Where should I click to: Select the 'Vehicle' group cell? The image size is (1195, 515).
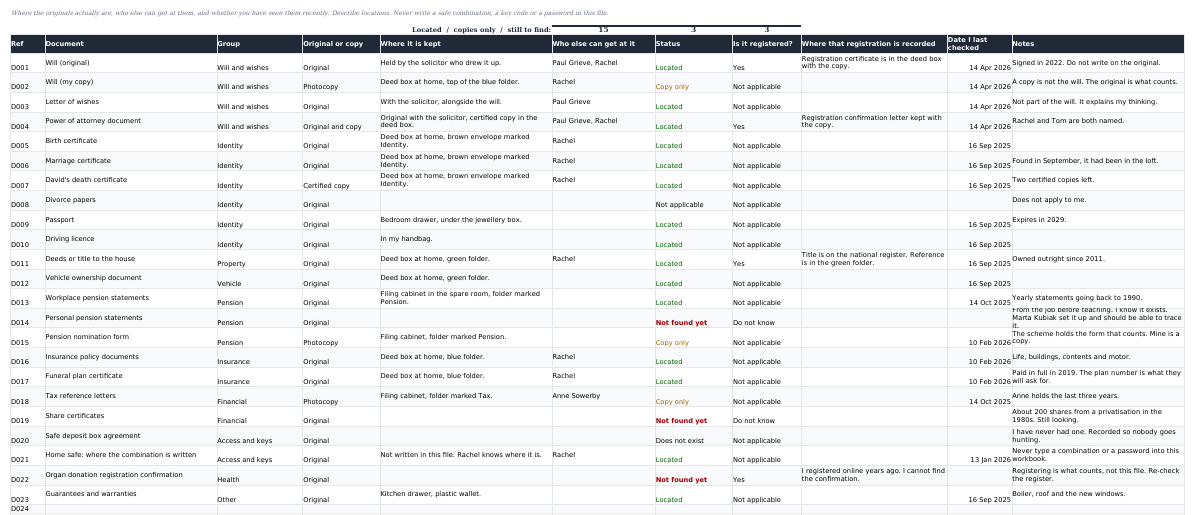click(x=260, y=279)
